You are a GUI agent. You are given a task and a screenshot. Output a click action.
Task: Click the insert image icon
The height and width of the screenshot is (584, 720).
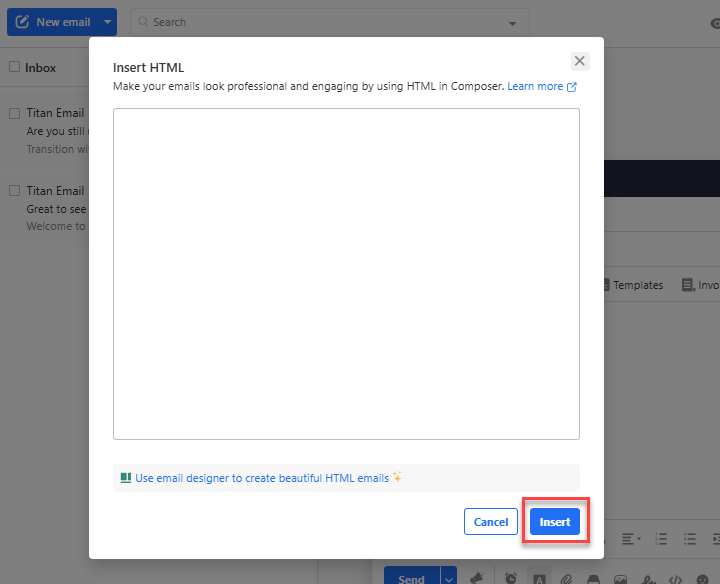tap(620, 579)
